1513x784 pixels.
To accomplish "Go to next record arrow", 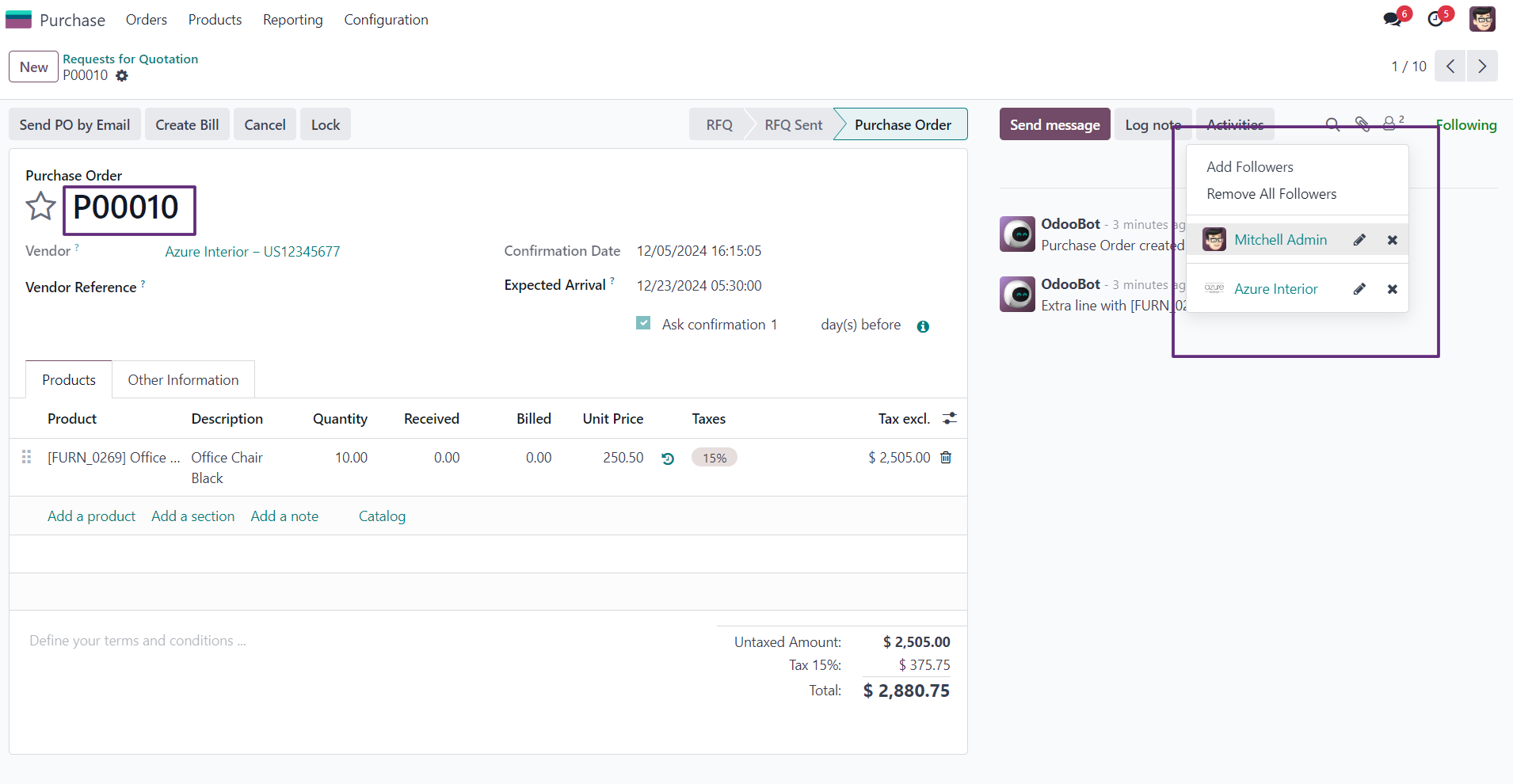I will [x=1482, y=67].
